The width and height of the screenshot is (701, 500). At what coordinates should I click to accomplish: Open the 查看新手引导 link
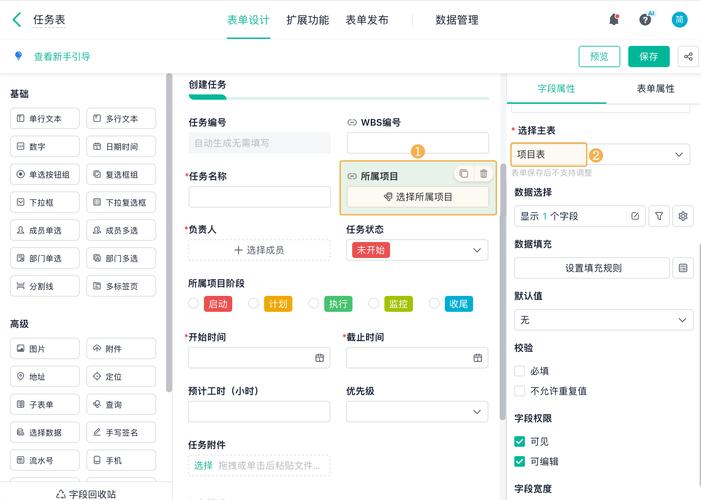62,56
